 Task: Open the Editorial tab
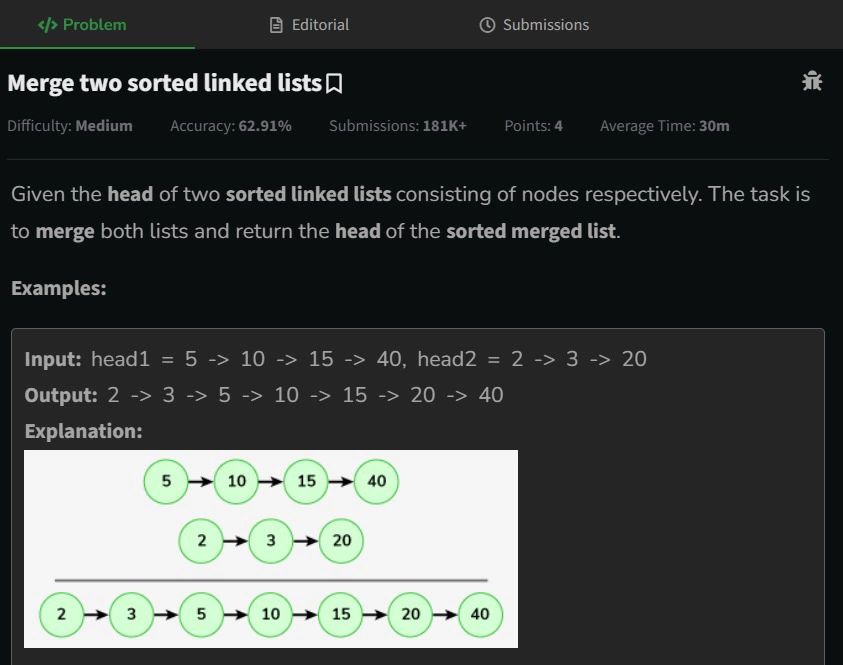[x=309, y=25]
